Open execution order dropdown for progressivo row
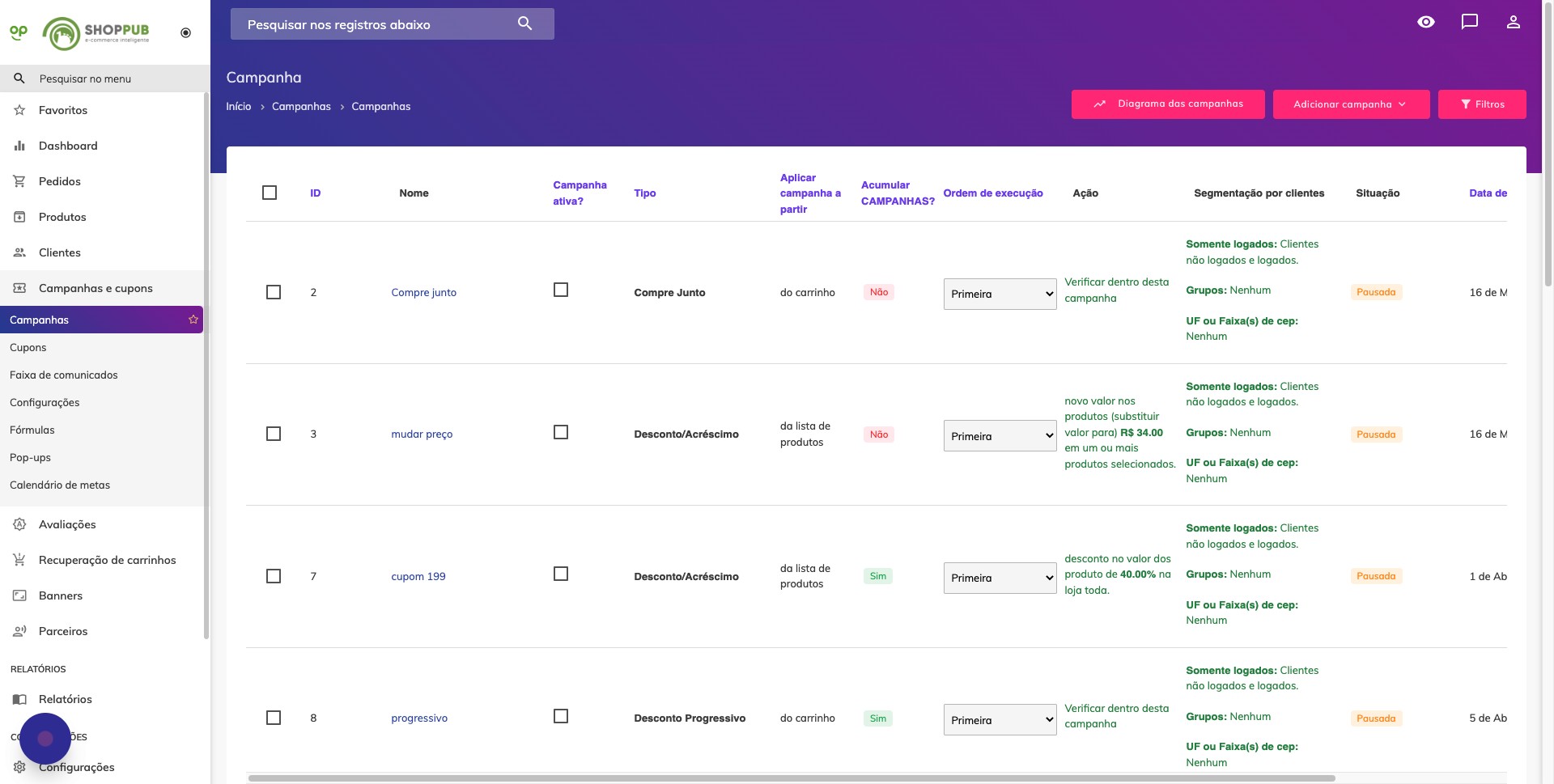This screenshot has height=784, width=1554. (1000, 720)
